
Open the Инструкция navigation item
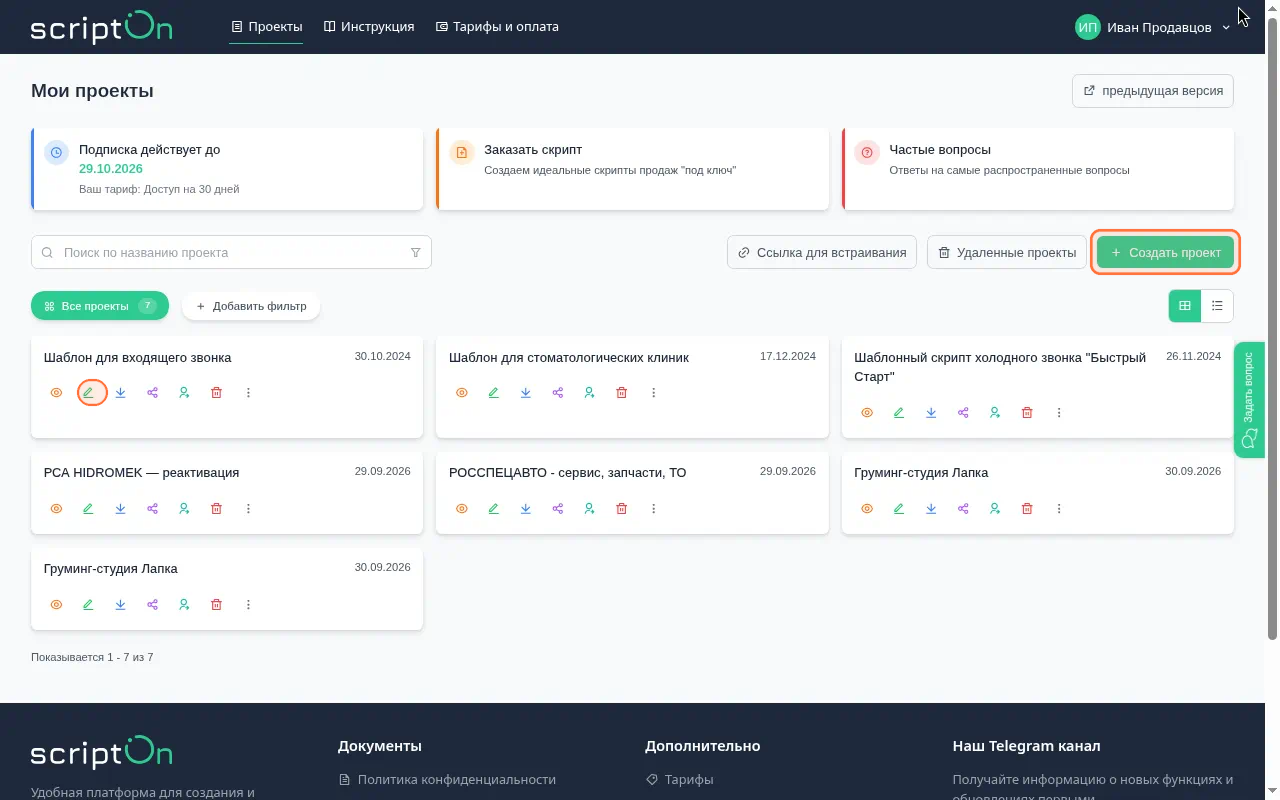(369, 27)
